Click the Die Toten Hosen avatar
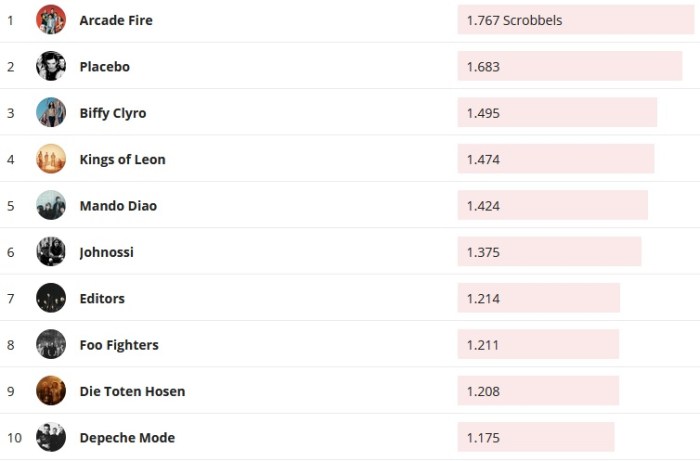The width and height of the screenshot is (700, 461). (51, 391)
